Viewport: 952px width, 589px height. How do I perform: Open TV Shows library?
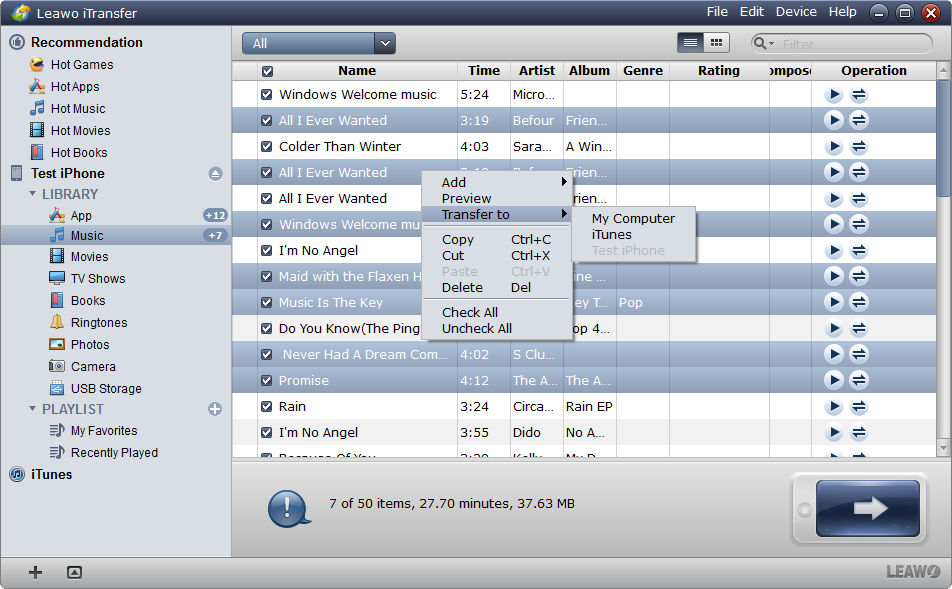tap(98, 279)
